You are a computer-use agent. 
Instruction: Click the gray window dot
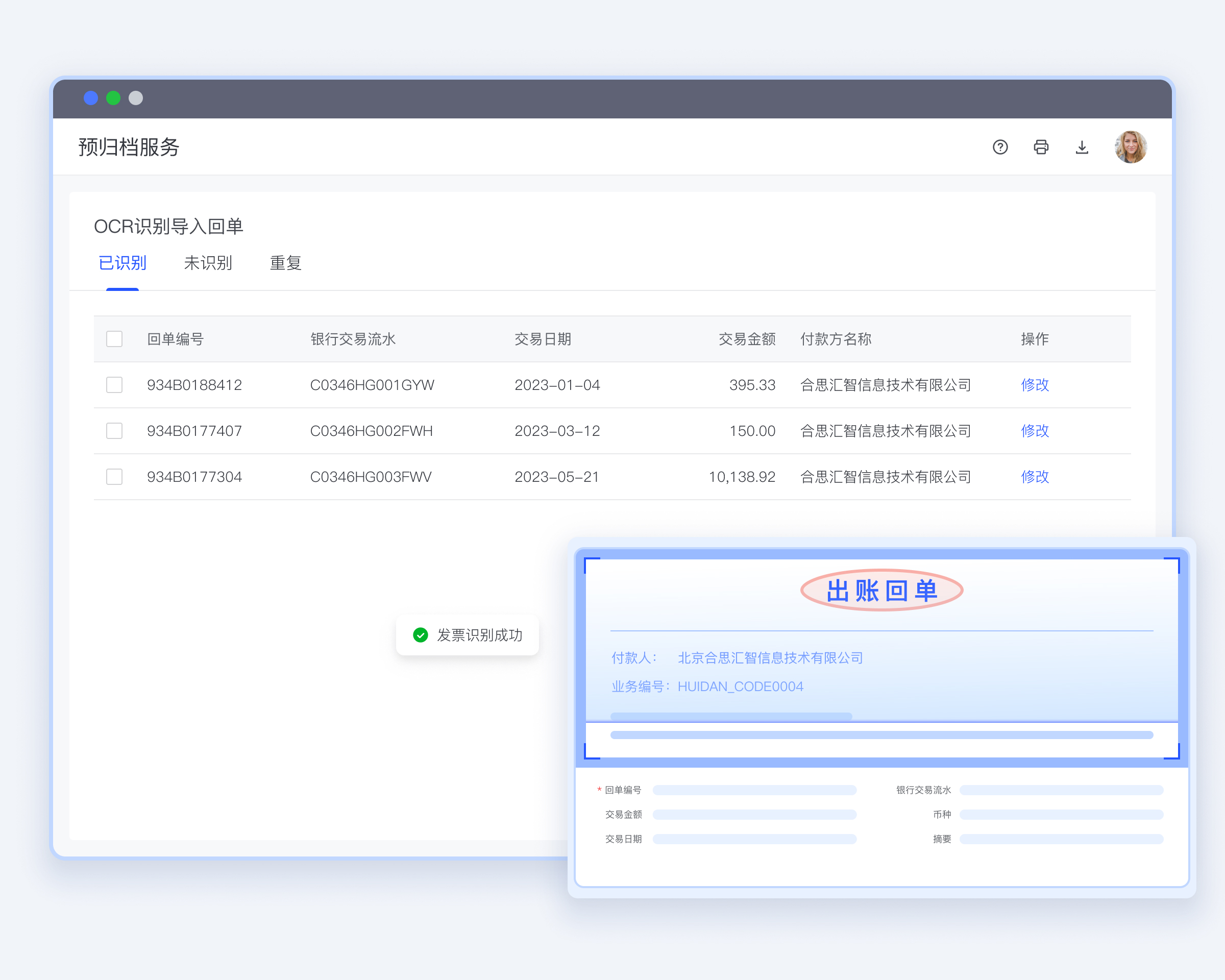(136, 99)
